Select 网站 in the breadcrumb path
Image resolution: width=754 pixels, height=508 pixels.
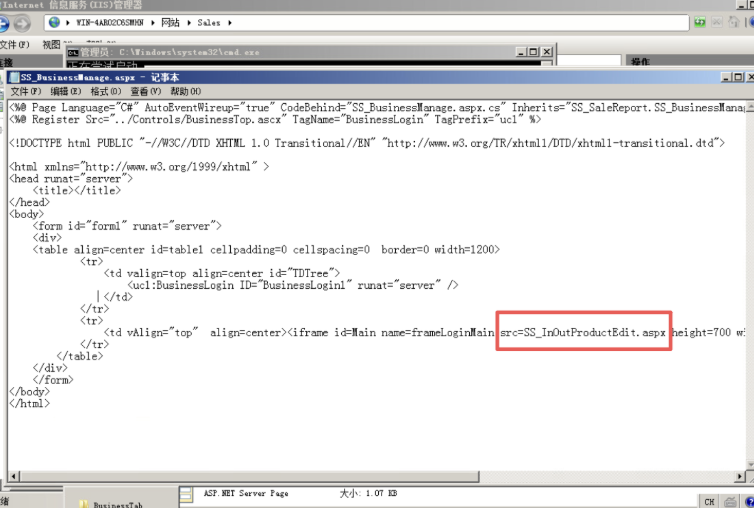pyautogui.click(x=170, y=23)
